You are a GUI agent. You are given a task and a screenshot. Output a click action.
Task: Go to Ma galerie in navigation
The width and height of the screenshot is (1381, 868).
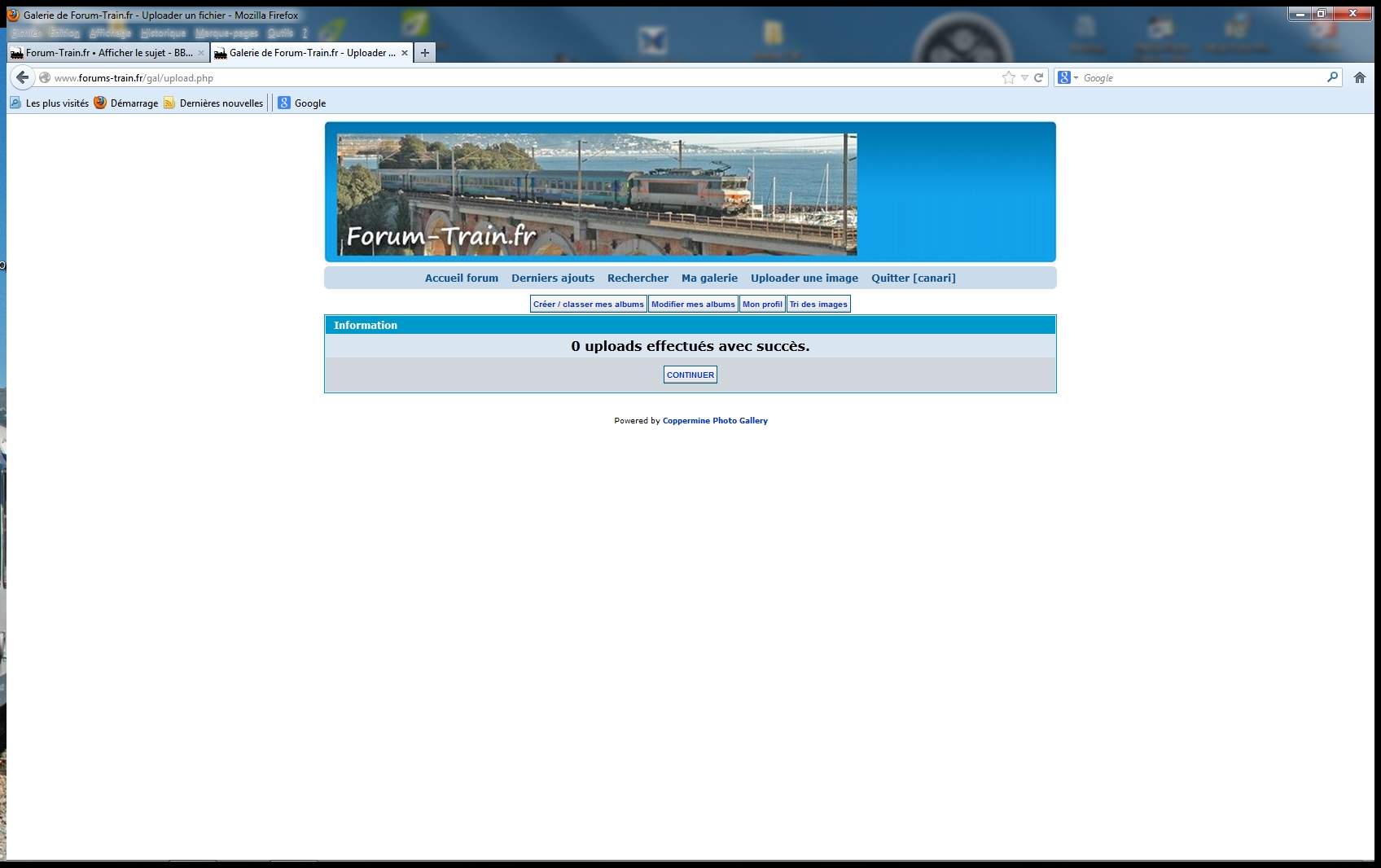point(709,278)
